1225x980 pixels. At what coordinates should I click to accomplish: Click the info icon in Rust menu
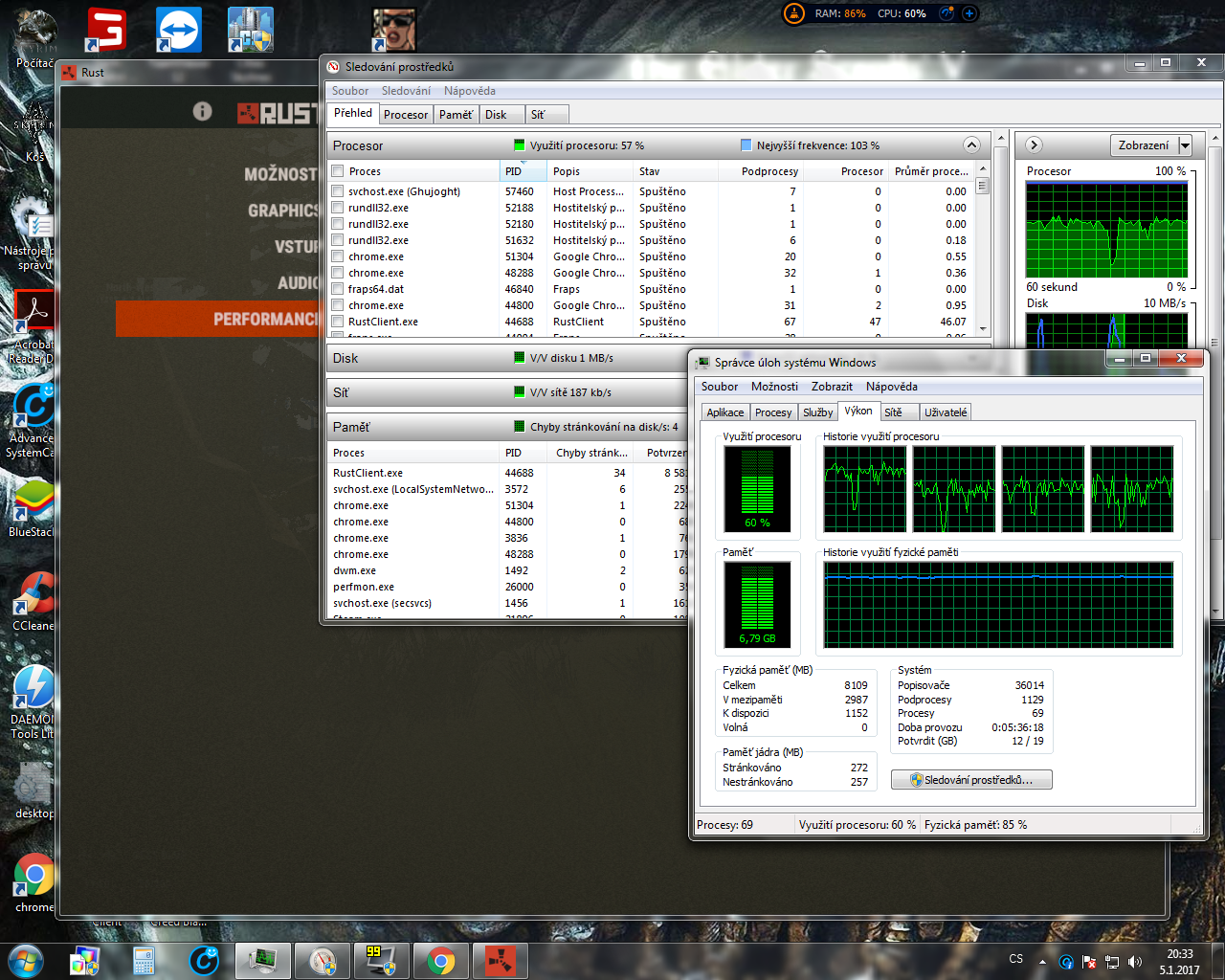click(x=202, y=111)
